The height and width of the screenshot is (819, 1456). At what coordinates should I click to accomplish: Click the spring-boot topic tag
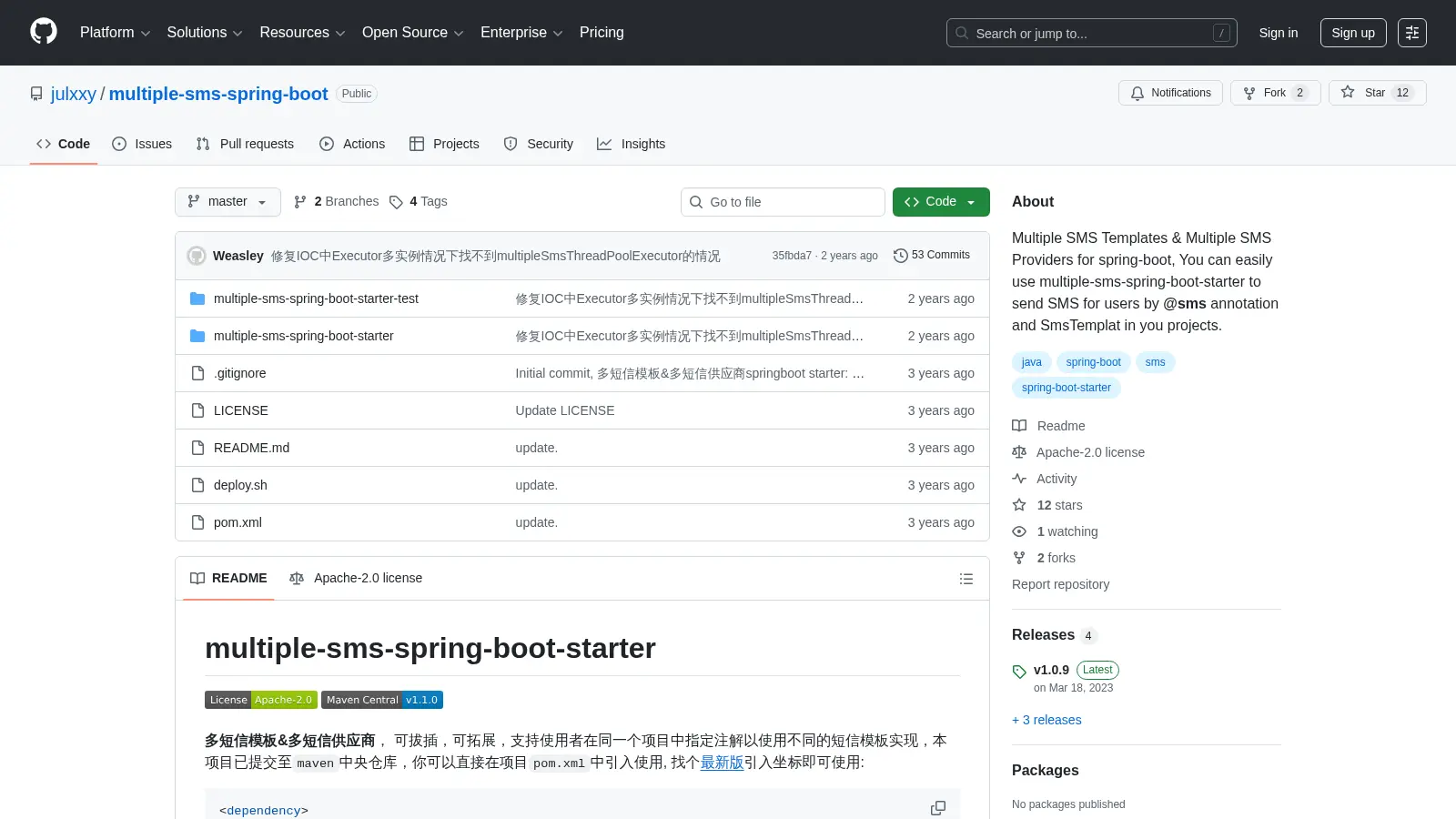tap(1094, 362)
